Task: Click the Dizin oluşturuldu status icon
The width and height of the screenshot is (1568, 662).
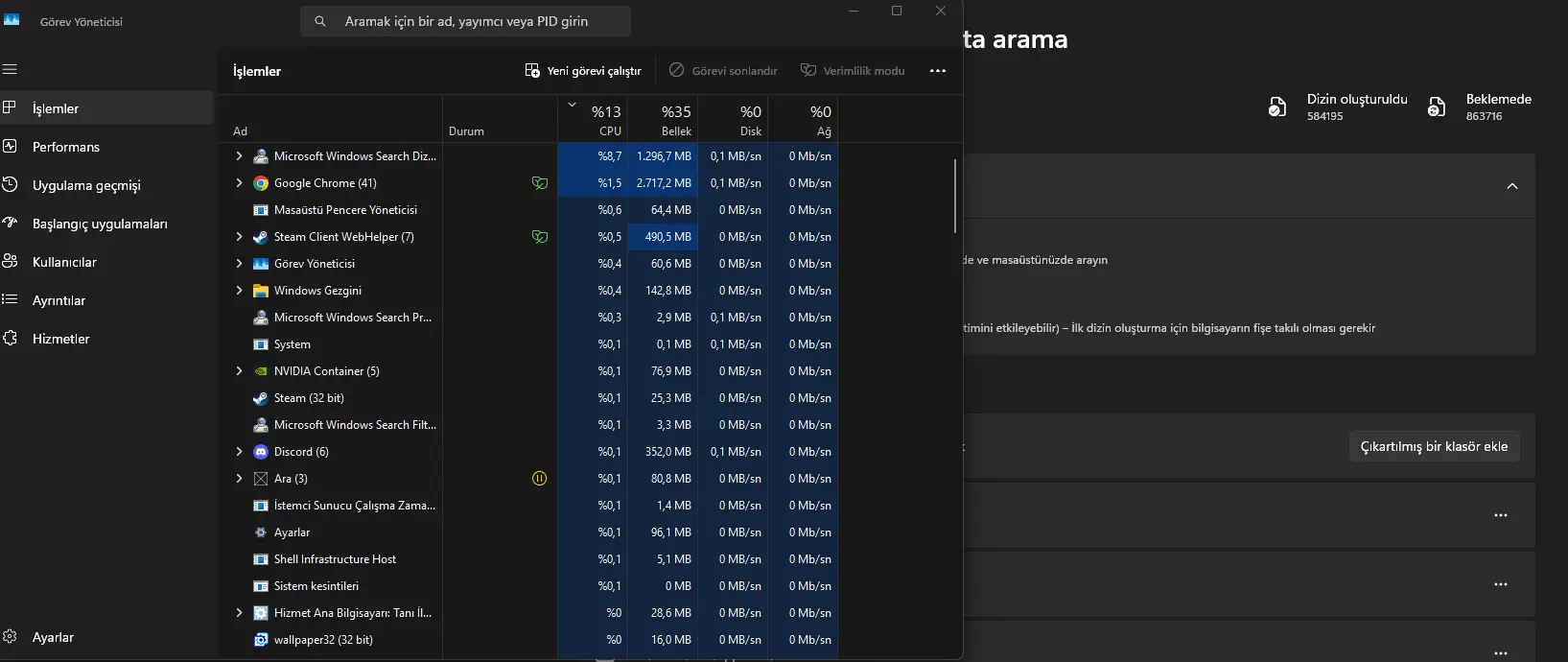Action: coord(1277,106)
